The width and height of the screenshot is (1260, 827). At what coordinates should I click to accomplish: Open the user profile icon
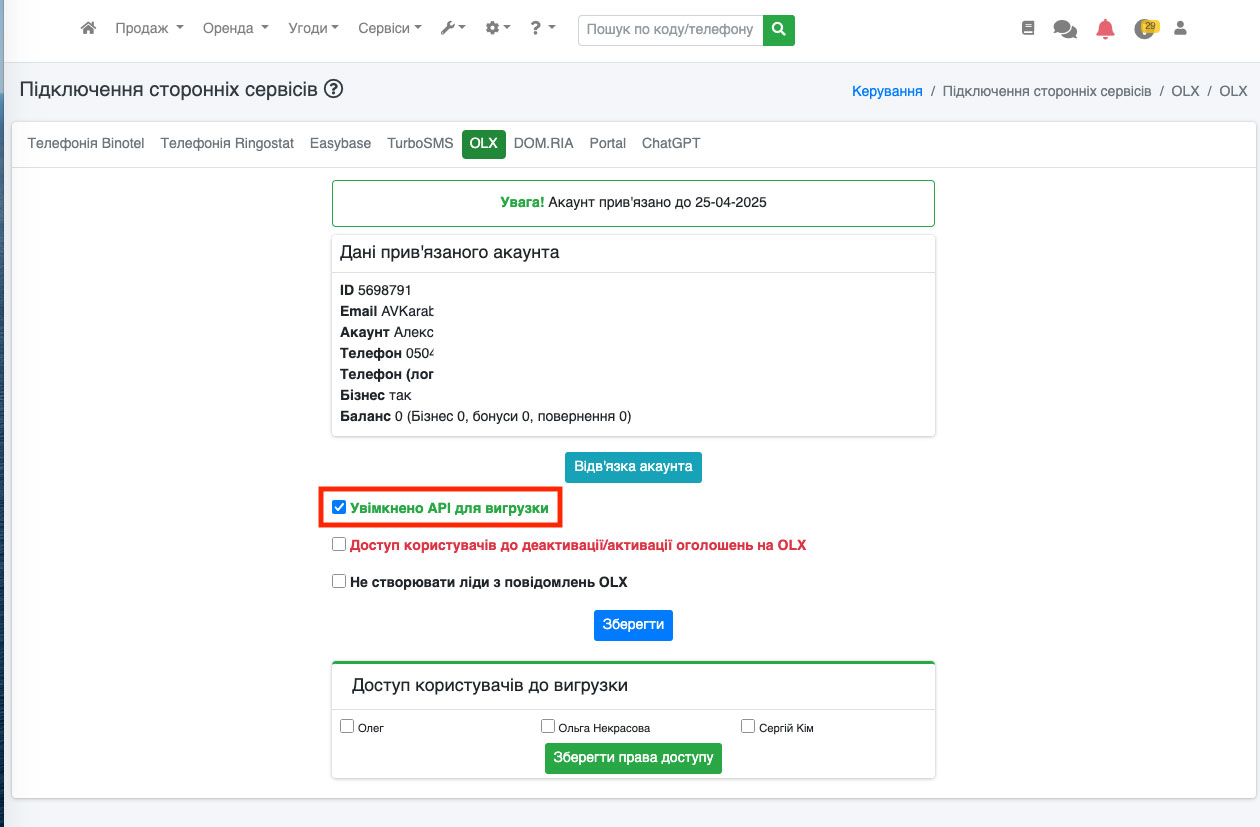click(x=1180, y=29)
